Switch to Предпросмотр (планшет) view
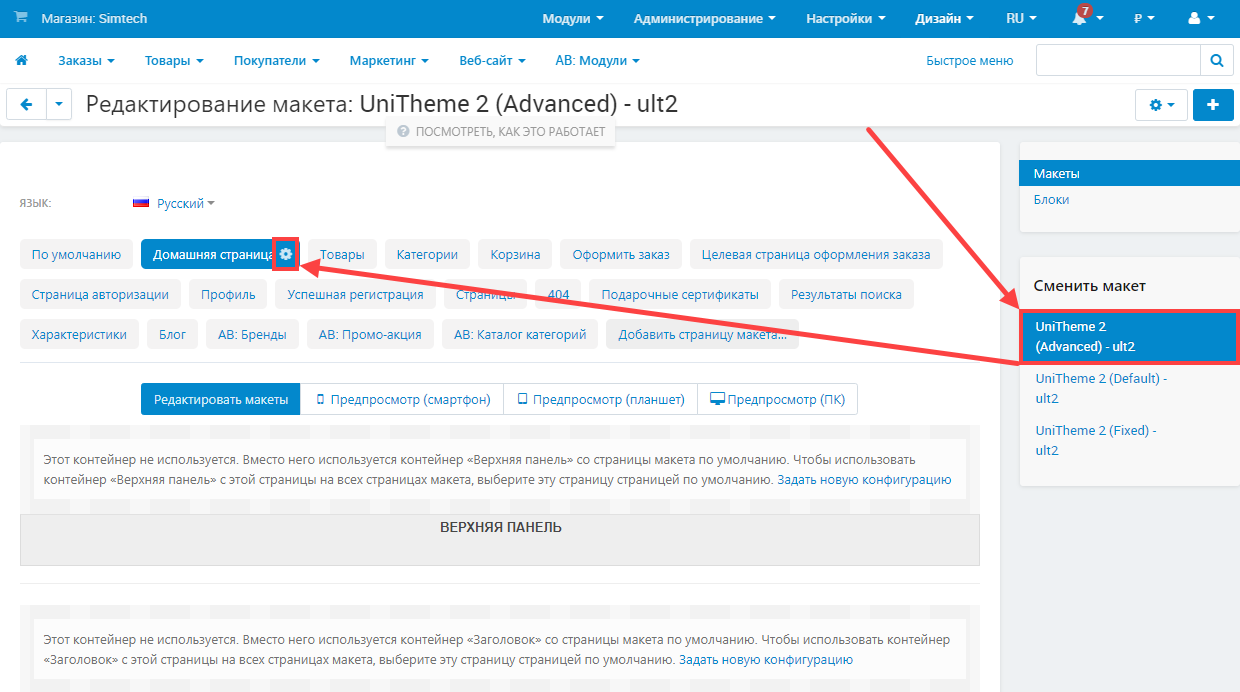 [600, 399]
